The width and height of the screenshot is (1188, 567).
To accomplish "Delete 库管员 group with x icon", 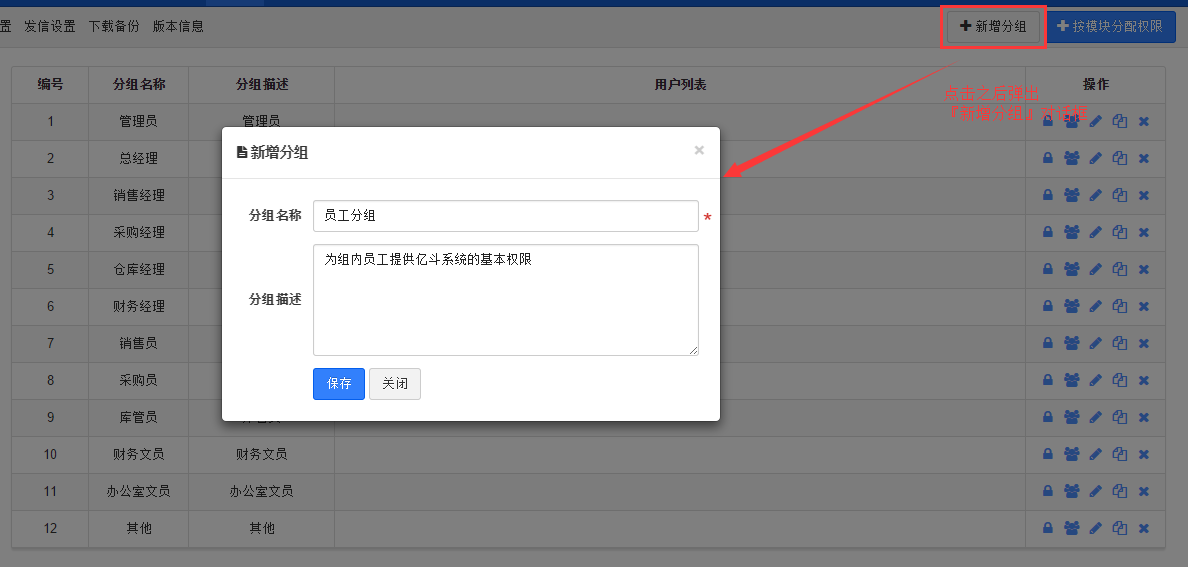I will [1144, 417].
